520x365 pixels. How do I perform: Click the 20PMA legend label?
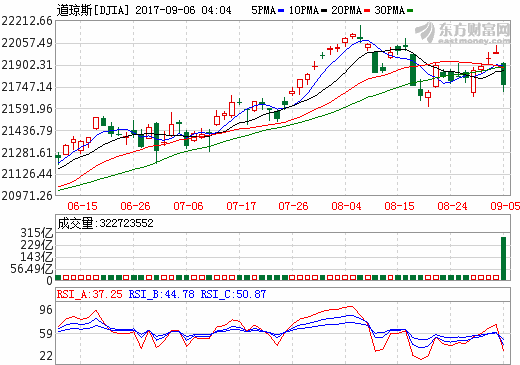[x=346, y=10]
